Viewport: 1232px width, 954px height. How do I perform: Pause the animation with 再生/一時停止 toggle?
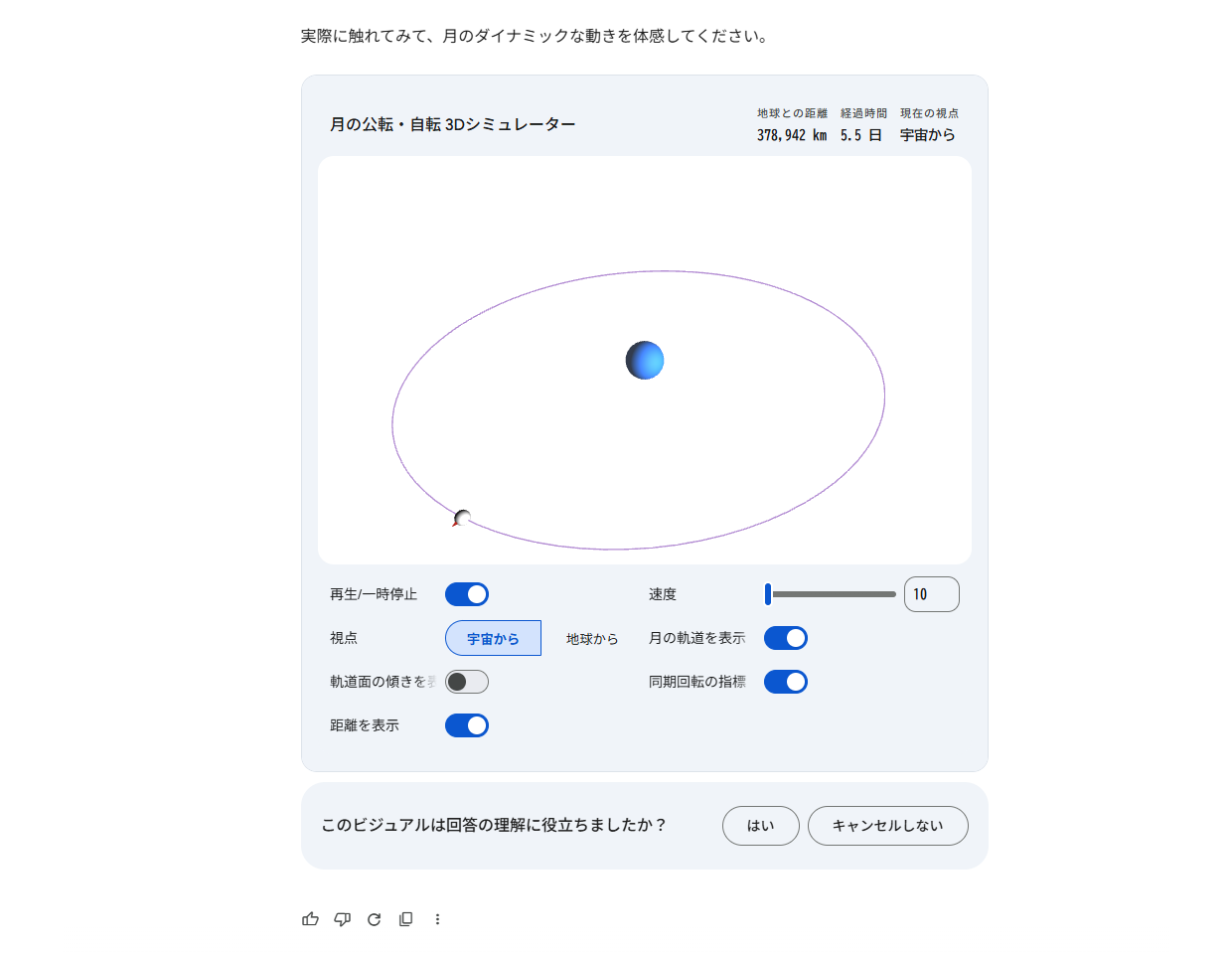tap(466, 593)
